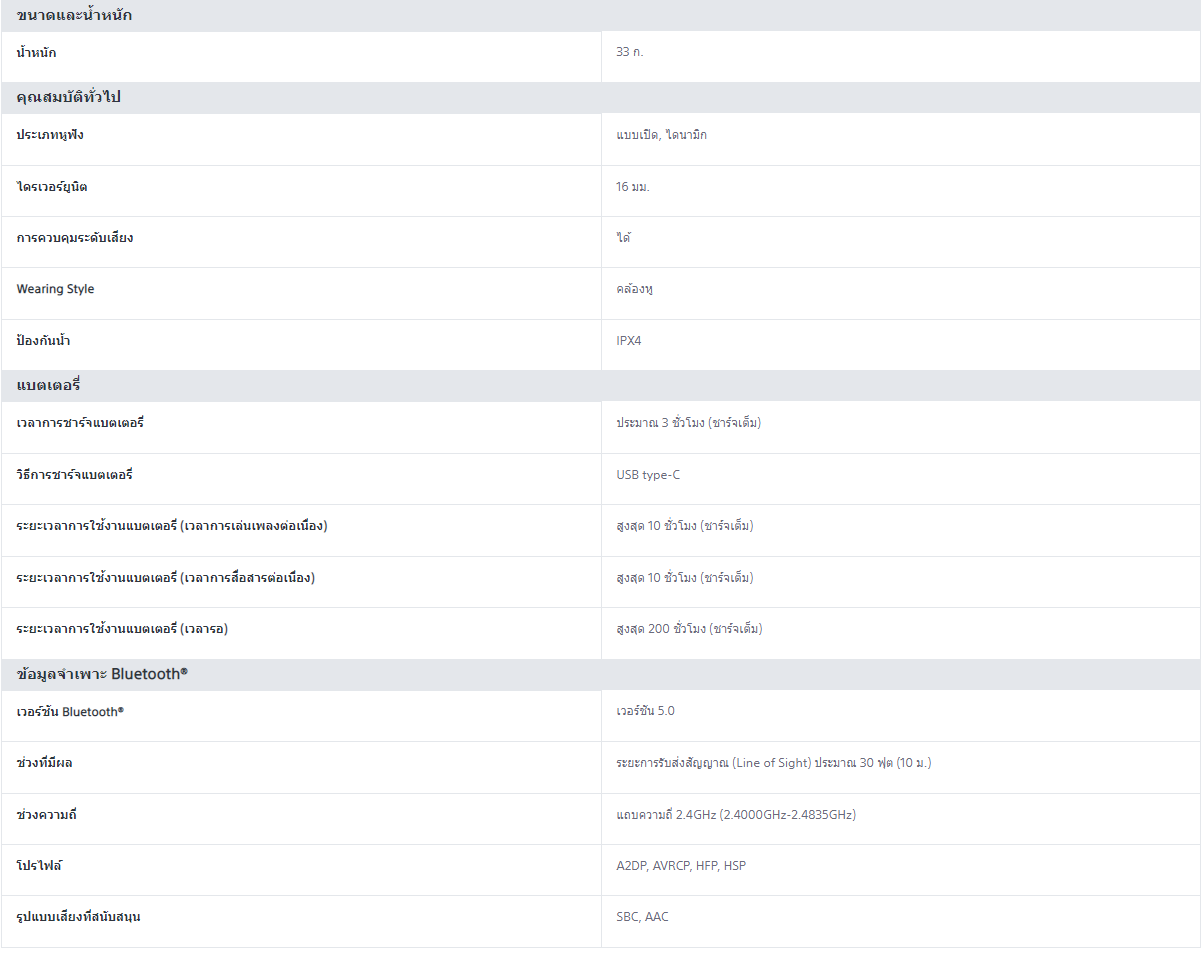Click the 16 มม. driver unit value
Viewport: 1203px width, 961px height.
[x=632, y=186]
